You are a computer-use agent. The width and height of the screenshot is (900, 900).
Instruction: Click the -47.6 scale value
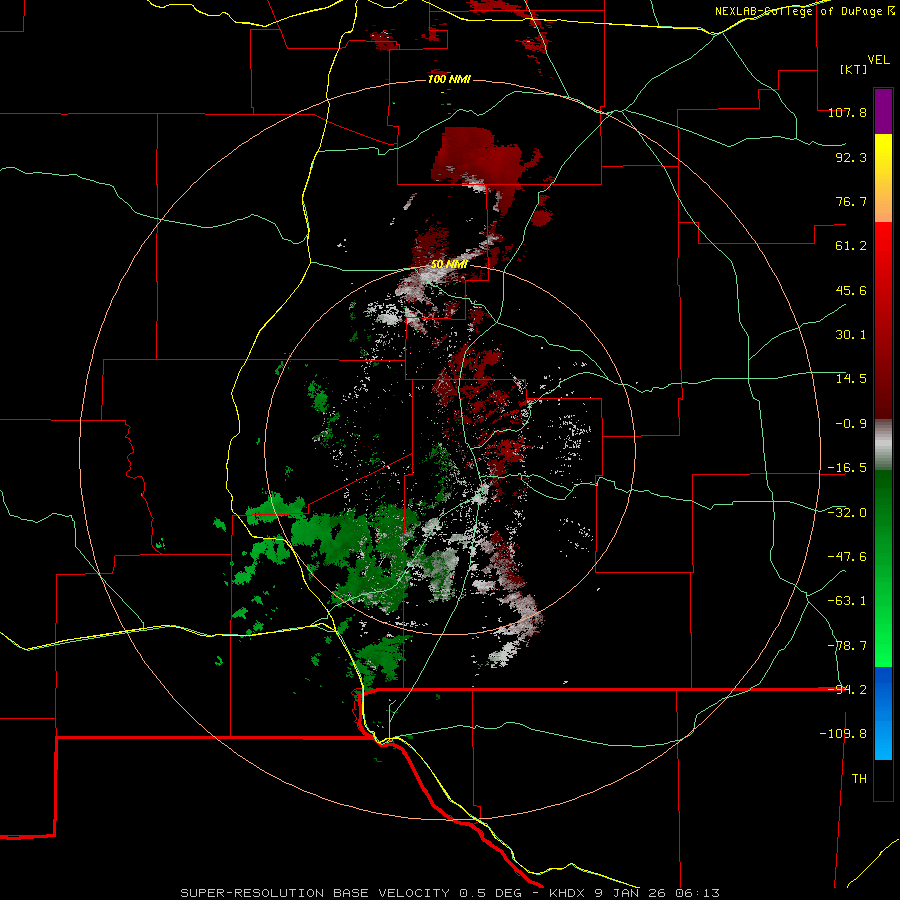[x=847, y=557]
